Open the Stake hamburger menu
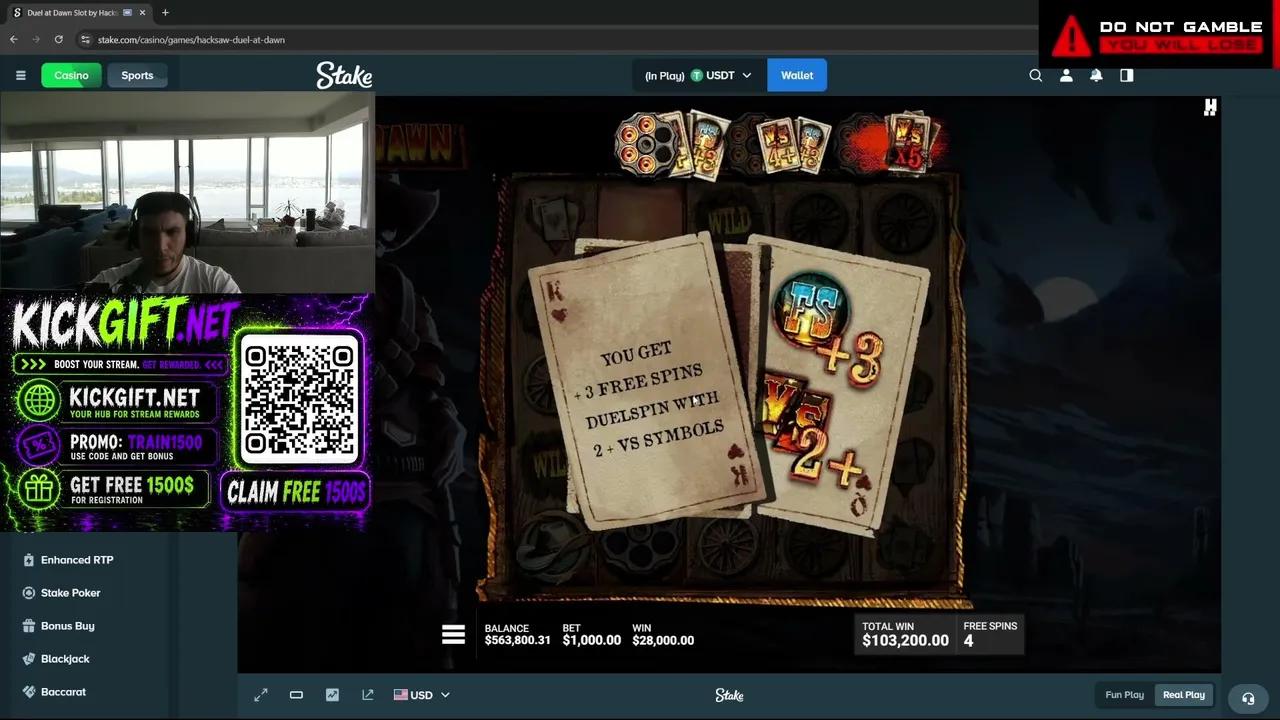 coord(20,75)
